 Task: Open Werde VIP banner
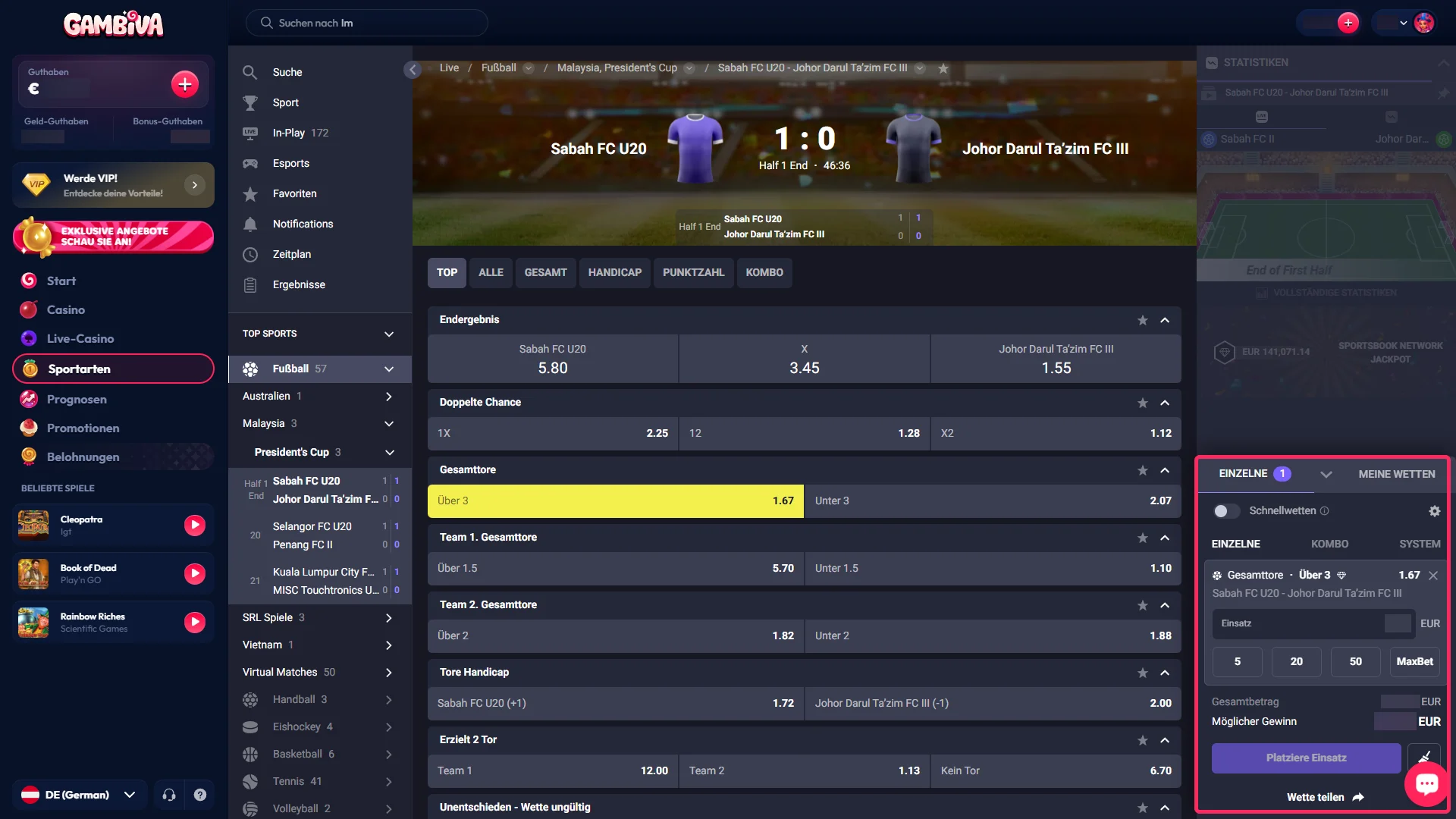click(113, 185)
